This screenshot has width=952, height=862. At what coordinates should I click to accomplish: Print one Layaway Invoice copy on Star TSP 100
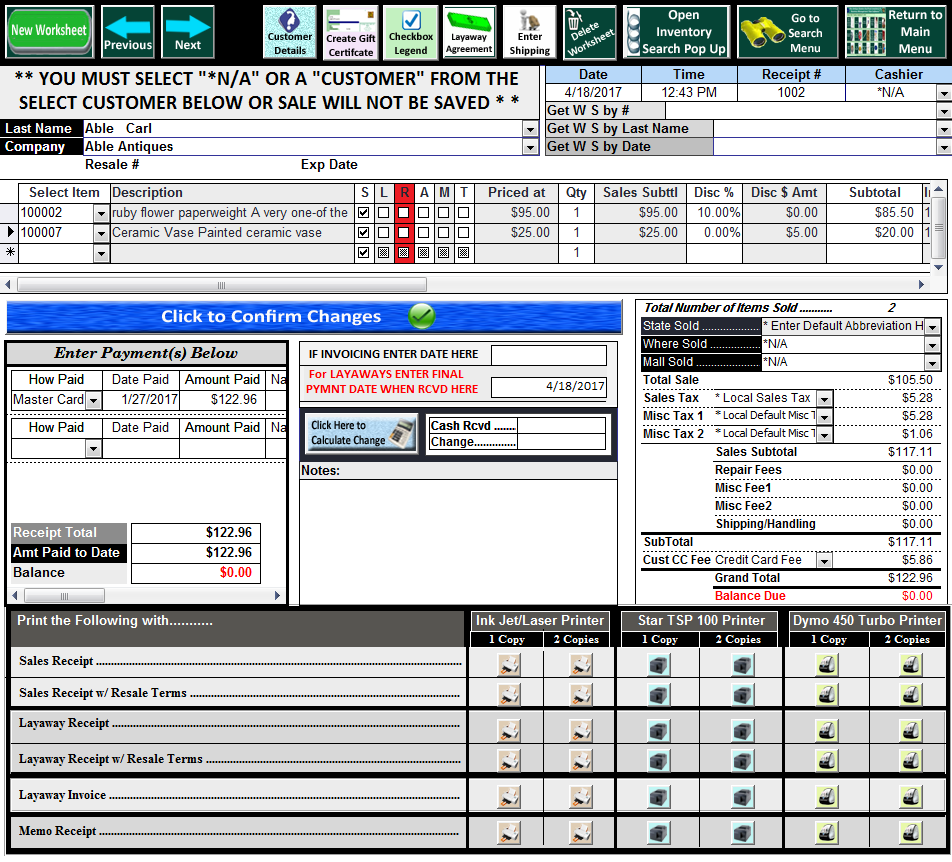(658, 798)
